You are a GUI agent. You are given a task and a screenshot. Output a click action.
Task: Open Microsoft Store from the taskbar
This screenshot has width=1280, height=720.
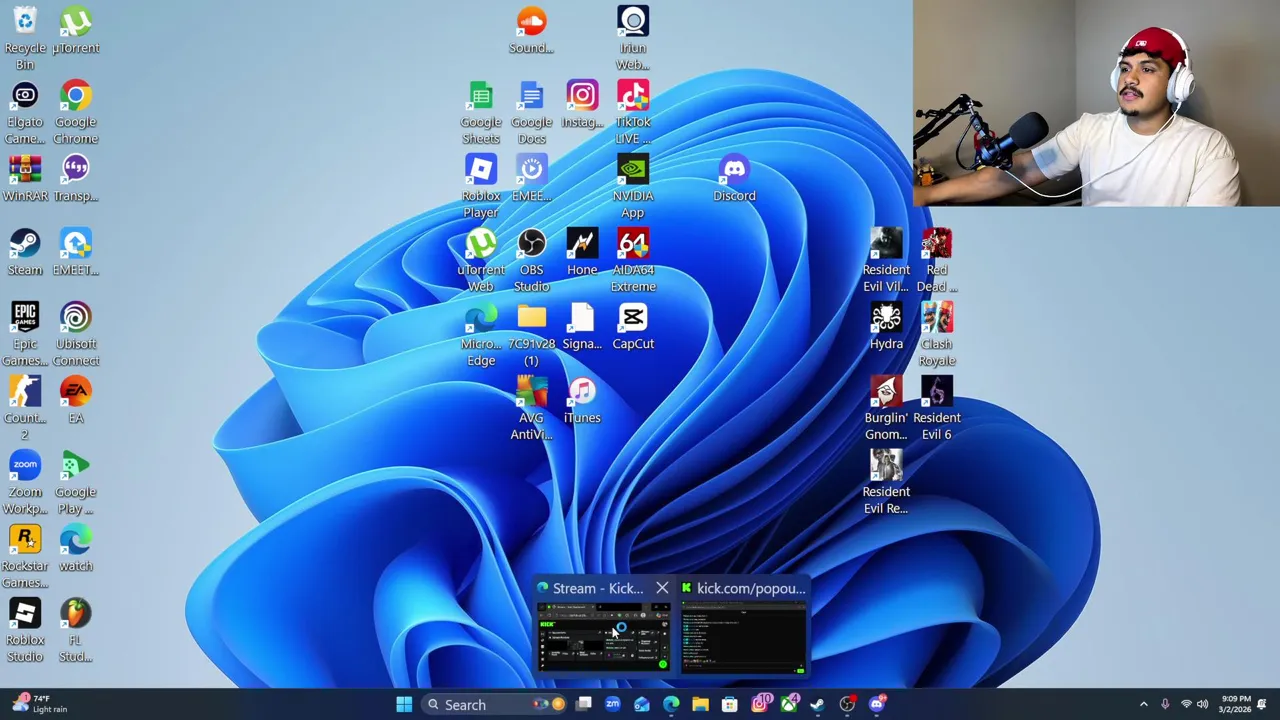point(730,704)
